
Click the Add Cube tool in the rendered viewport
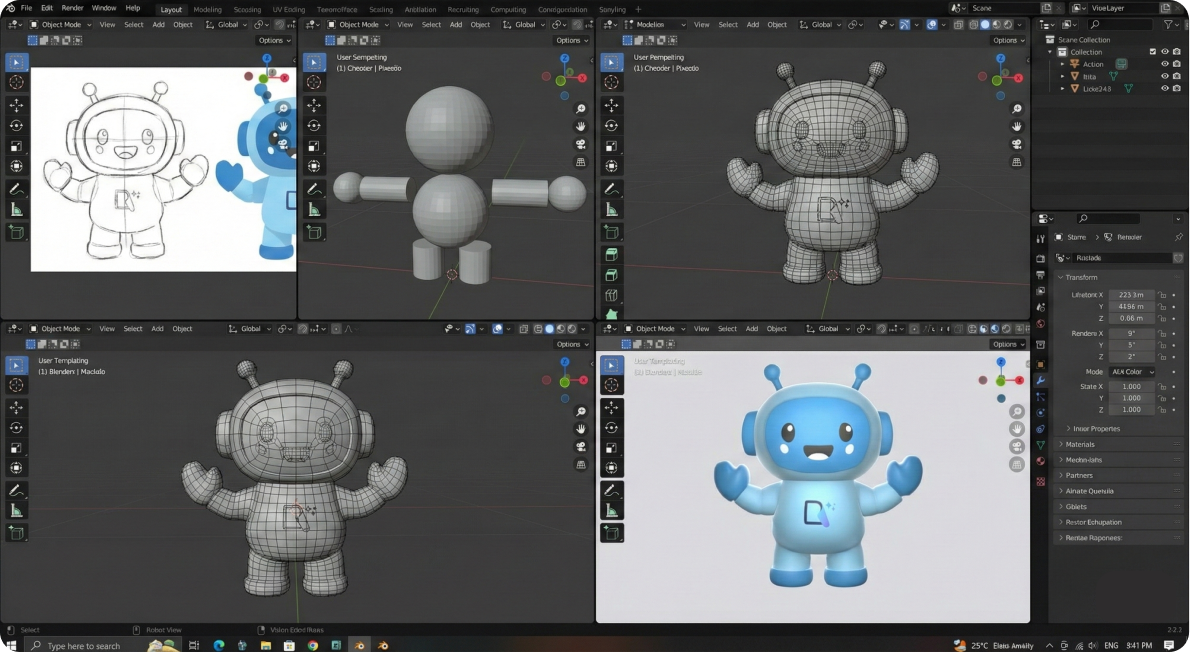click(611, 533)
